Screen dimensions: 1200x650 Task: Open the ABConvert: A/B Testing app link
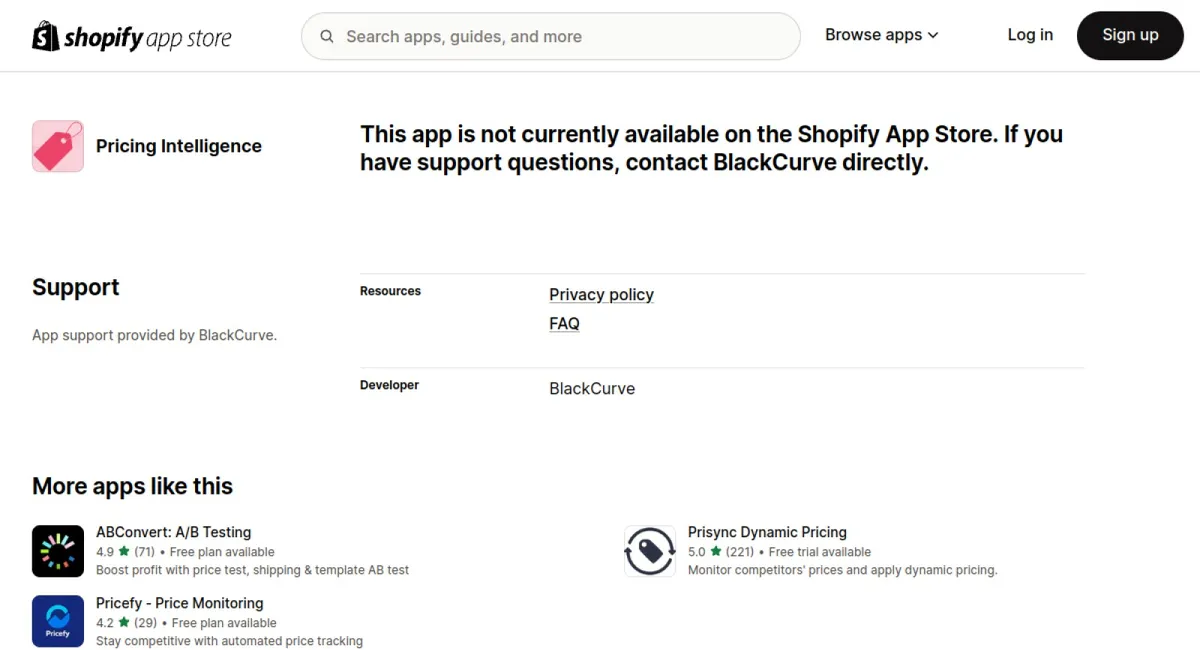(x=173, y=532)
